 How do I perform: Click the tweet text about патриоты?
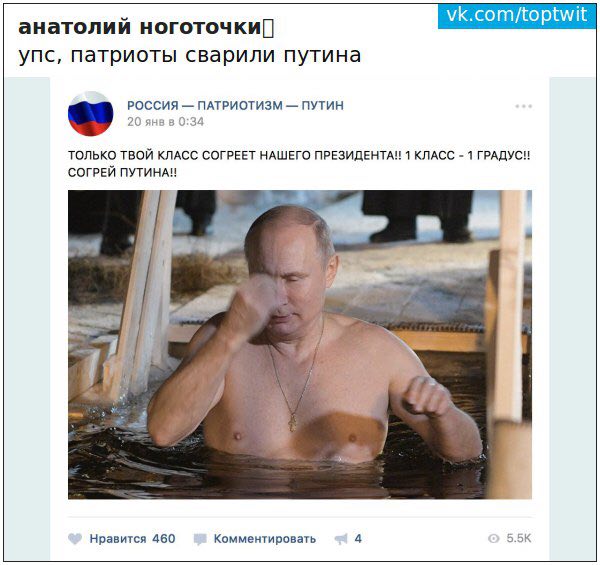[189, 55]
